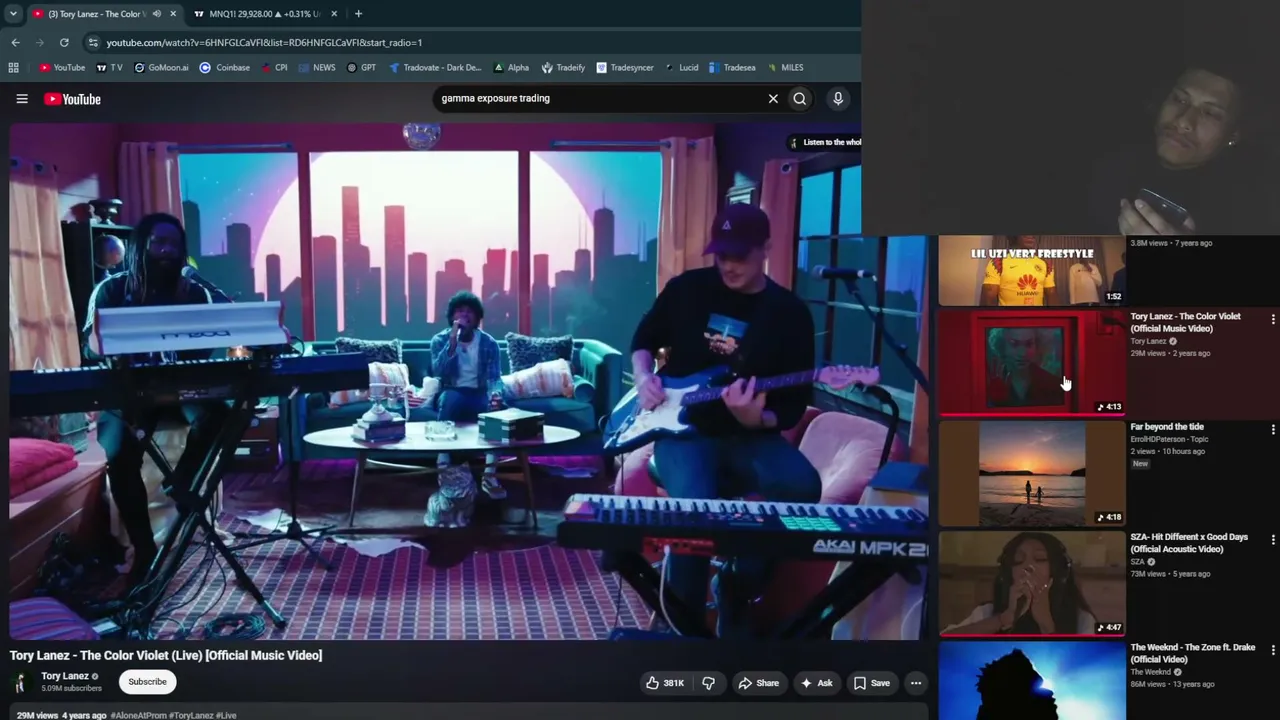
Task: Open the TV bookmark
Action: tap(110, 68)
